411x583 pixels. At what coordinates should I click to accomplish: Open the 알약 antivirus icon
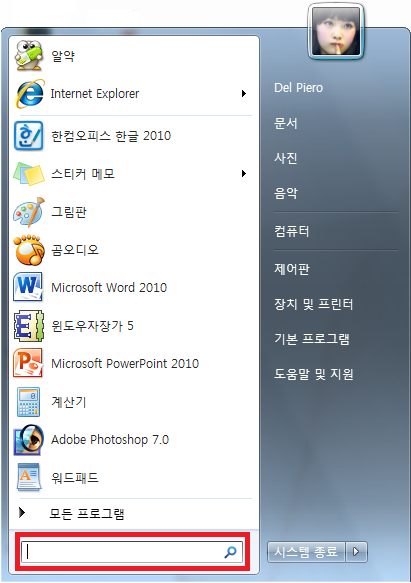click(x=29, y=55)
